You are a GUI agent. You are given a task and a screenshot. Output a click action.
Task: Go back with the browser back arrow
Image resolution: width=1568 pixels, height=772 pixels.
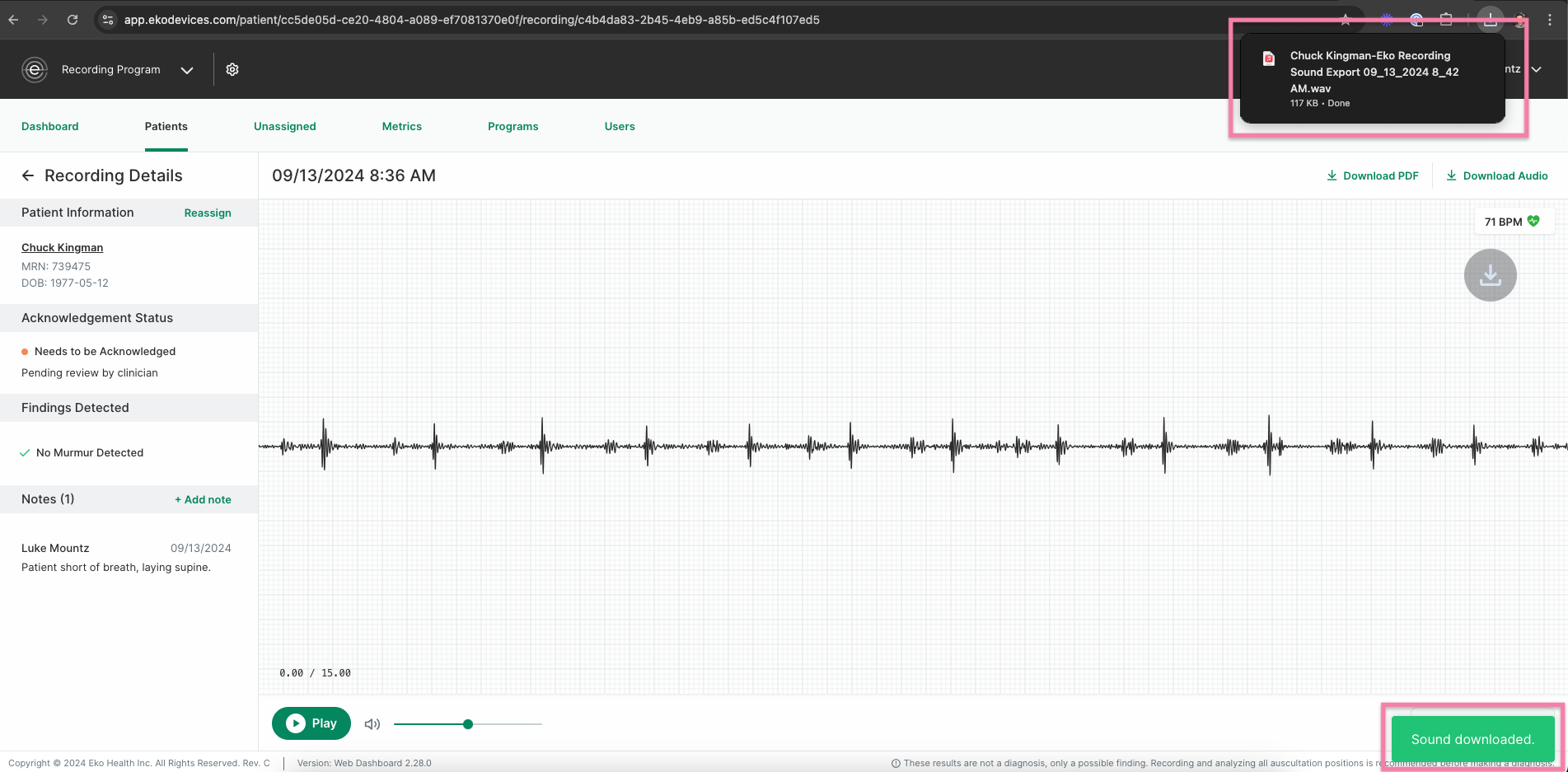click(x=13, y=20)
